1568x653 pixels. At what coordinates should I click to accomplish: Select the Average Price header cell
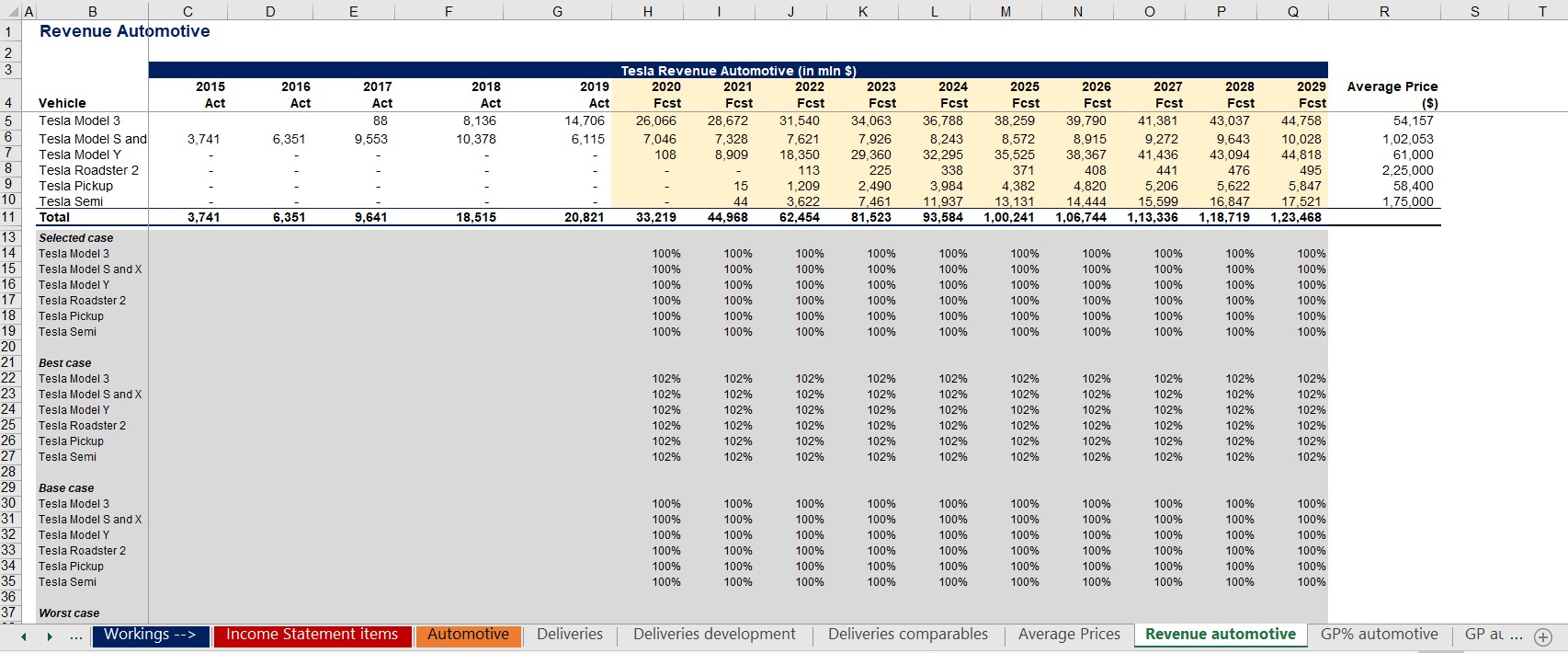[1392, 95]
